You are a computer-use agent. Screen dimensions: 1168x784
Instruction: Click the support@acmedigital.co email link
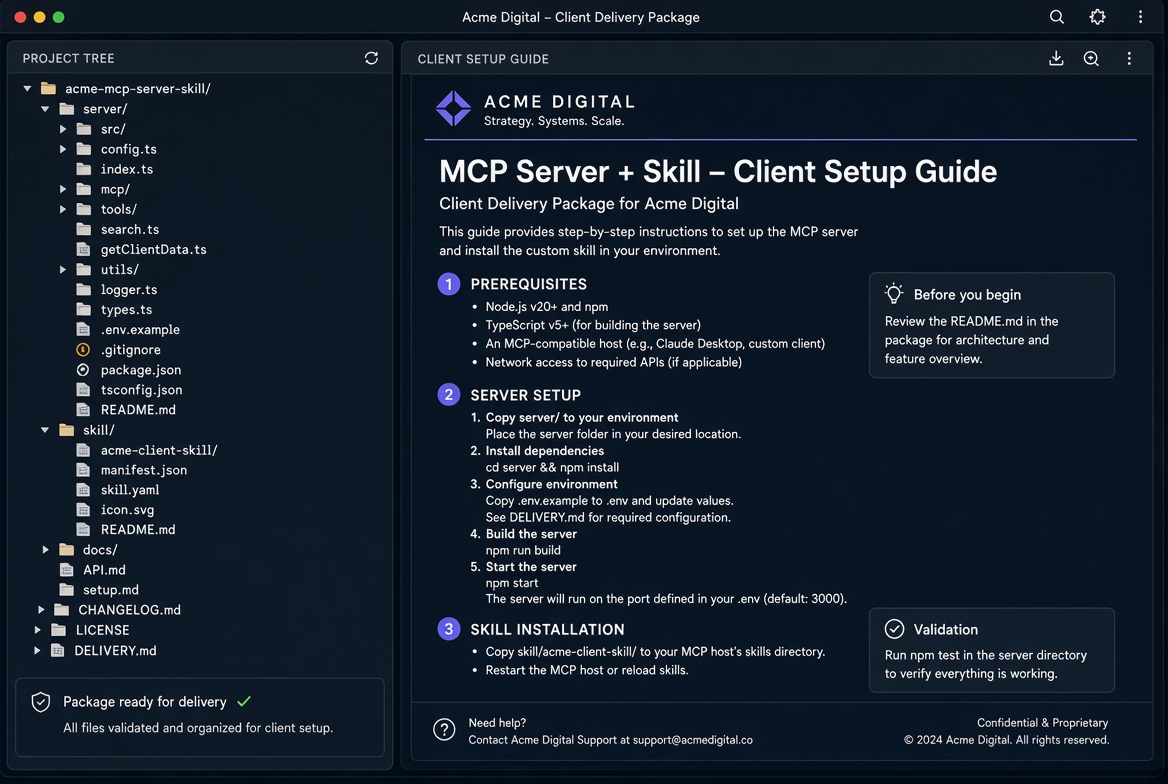pos(692,740)
